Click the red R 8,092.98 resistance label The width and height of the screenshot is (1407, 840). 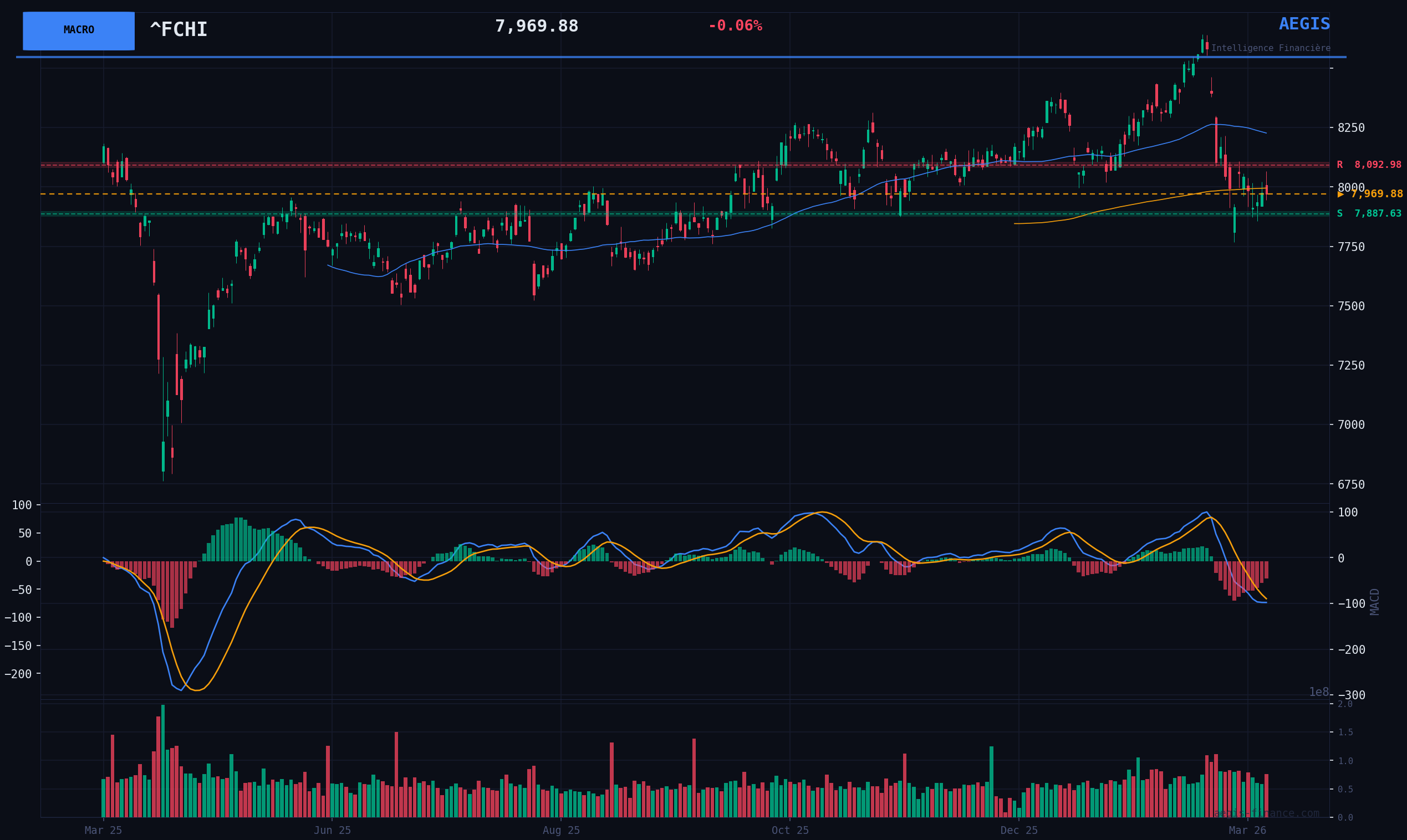pos(1369,165)
